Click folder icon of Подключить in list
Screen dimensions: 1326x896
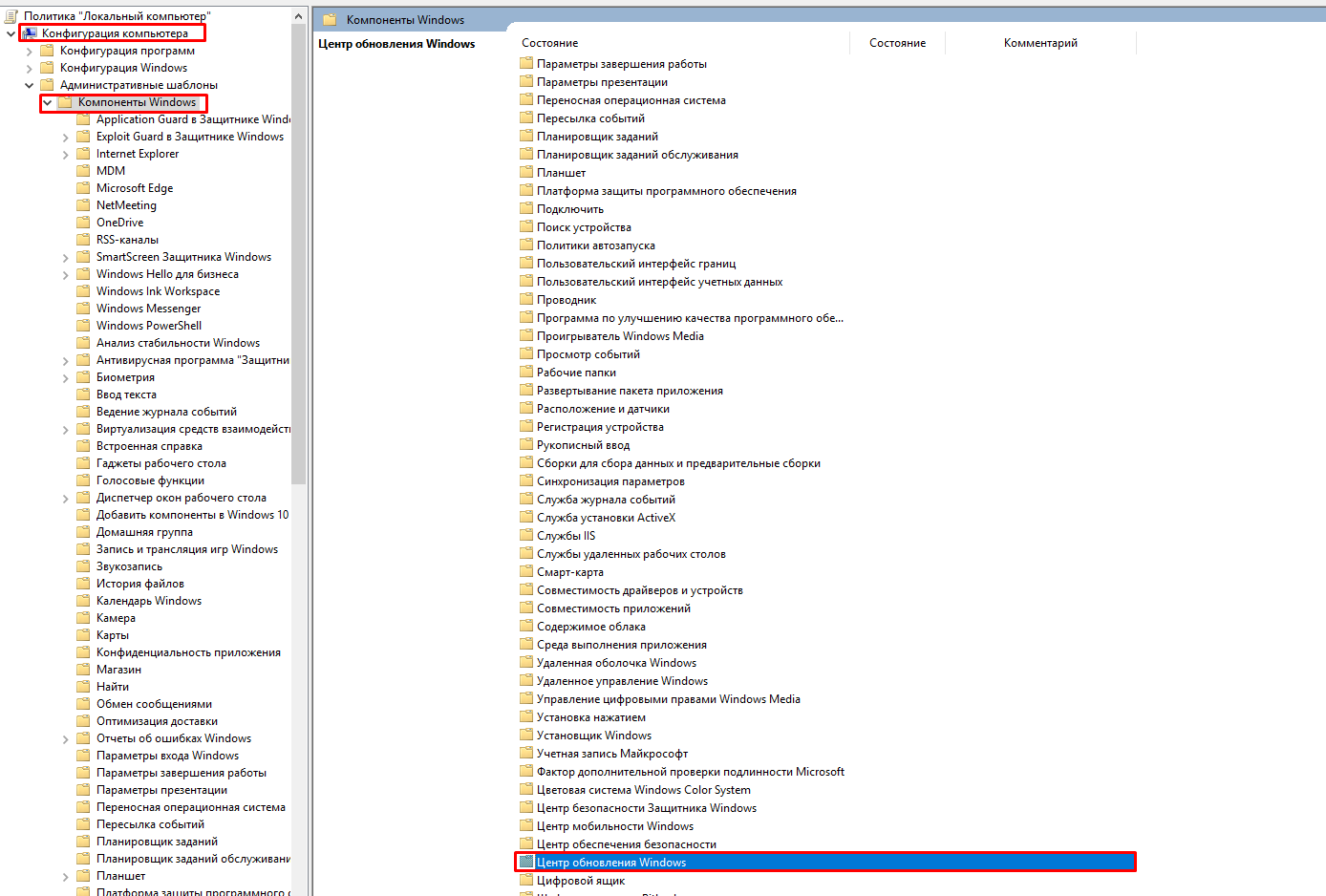click(x=526, y=208)
